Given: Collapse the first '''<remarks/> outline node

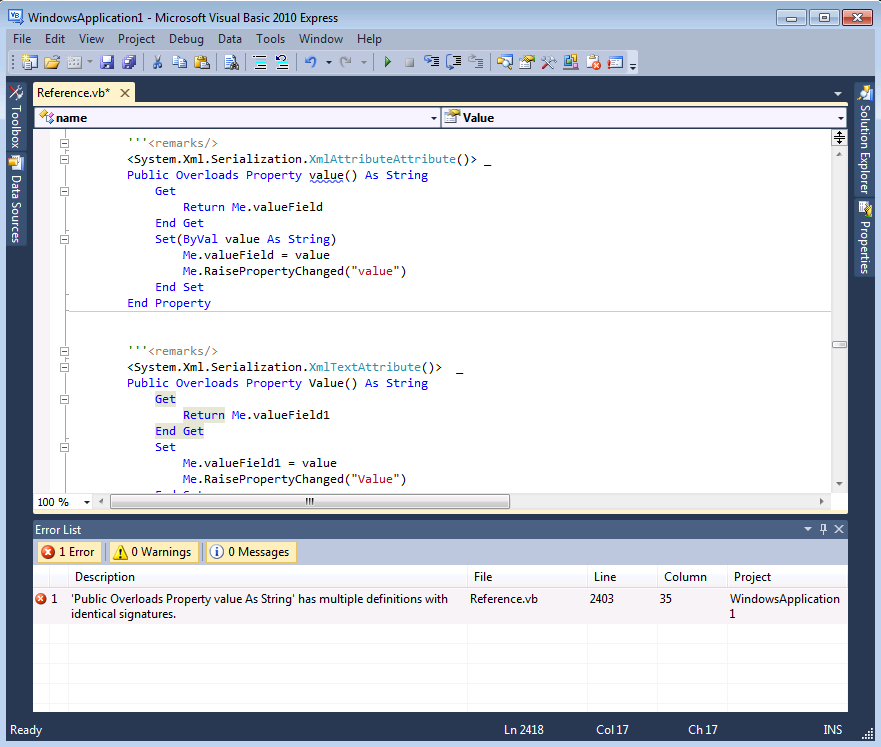Looking at the screenshot, I should pos(65,144).
